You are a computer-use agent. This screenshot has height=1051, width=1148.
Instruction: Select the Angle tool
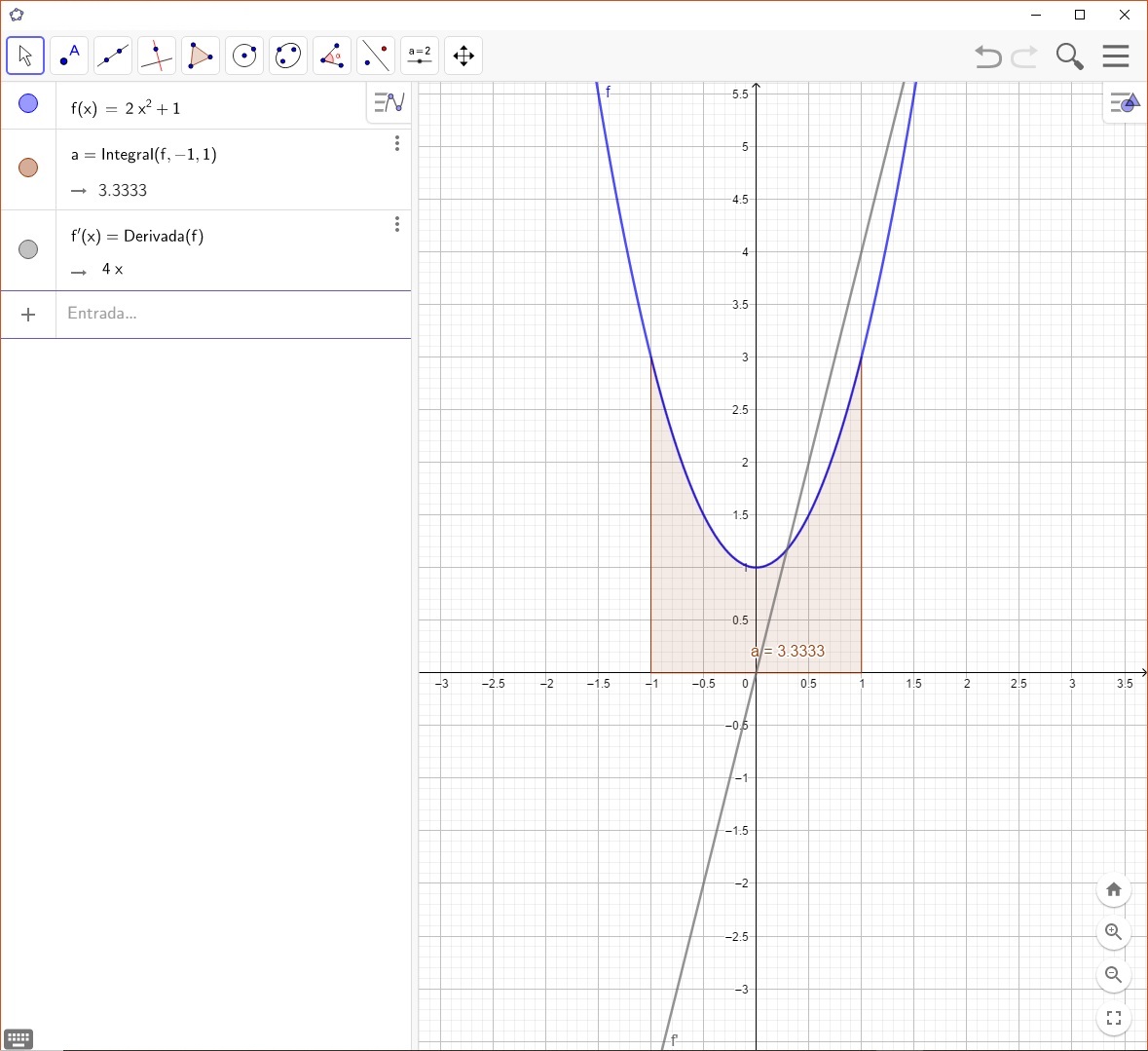click(x=331, y=56)
